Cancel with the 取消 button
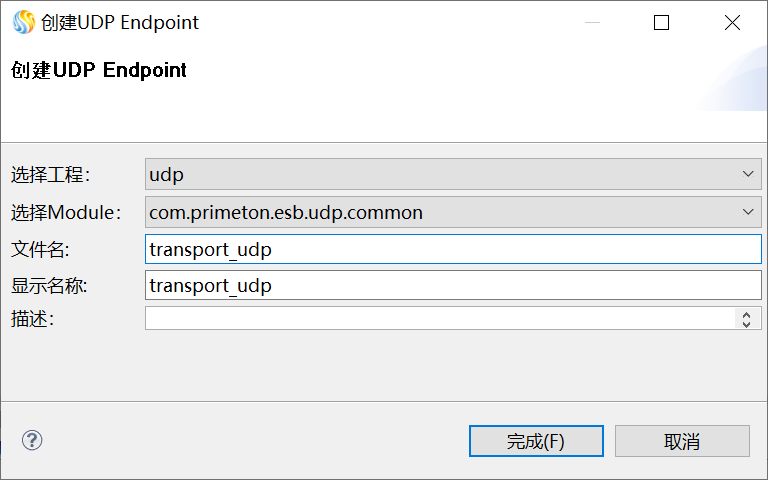The width and height of the screenshot is (768, 480). 682,441
